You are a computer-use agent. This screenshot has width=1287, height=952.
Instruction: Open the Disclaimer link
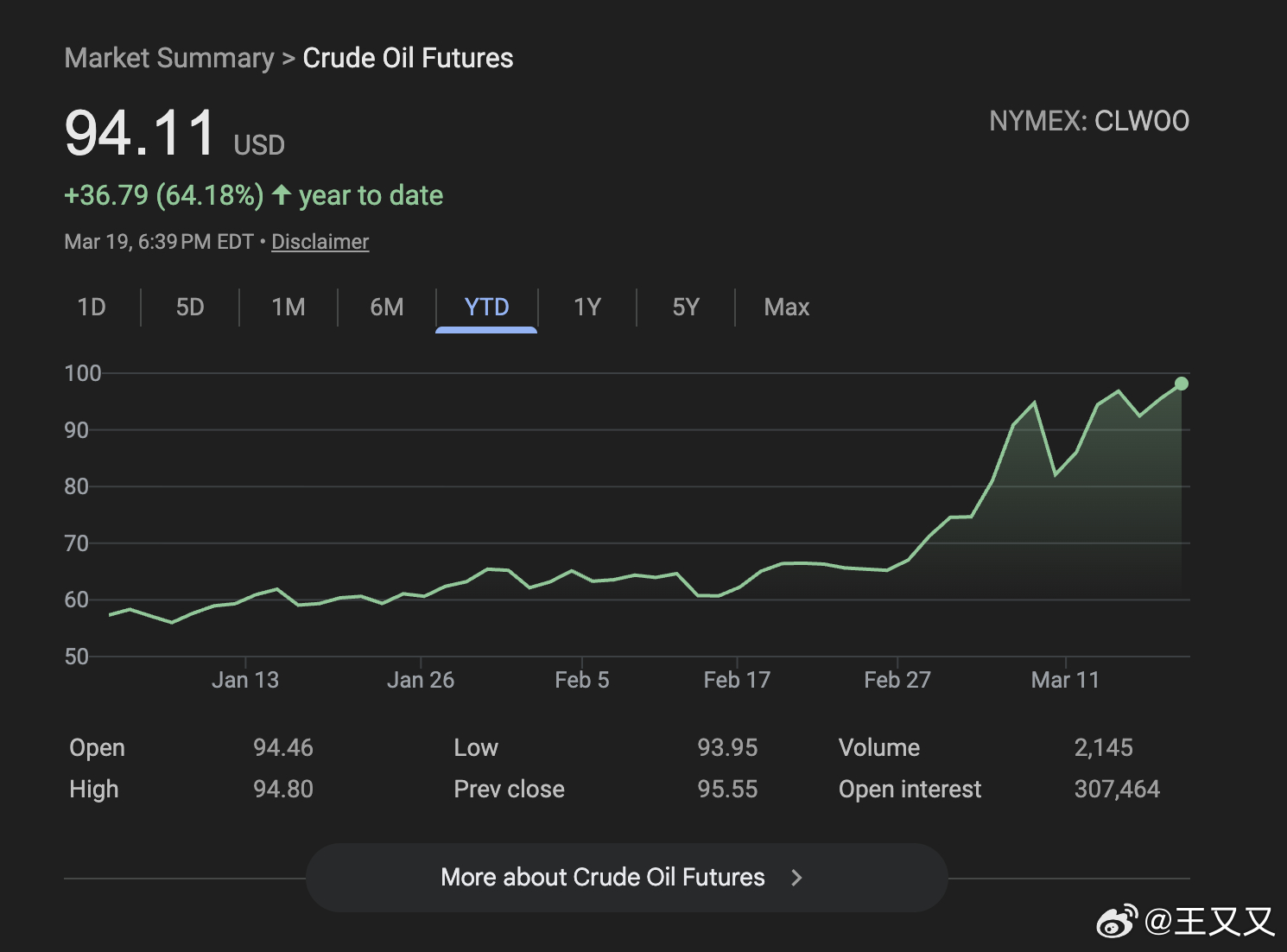click(320, 242)
